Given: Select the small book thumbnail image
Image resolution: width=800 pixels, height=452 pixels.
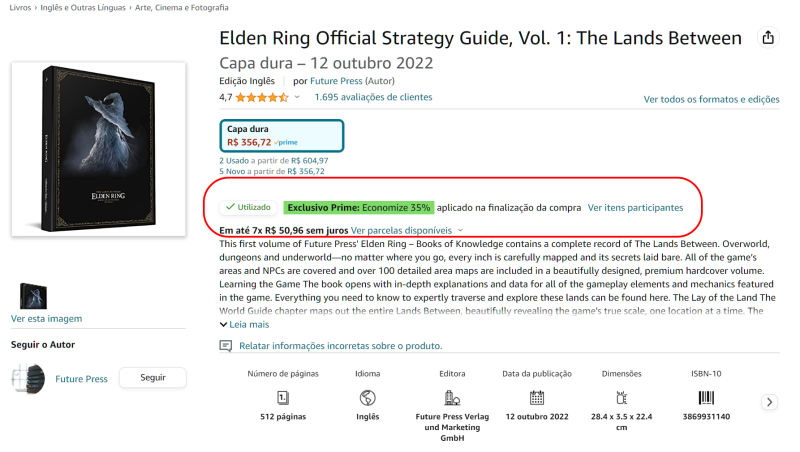Looking at the screenshot, I should [x=35, y=296].
